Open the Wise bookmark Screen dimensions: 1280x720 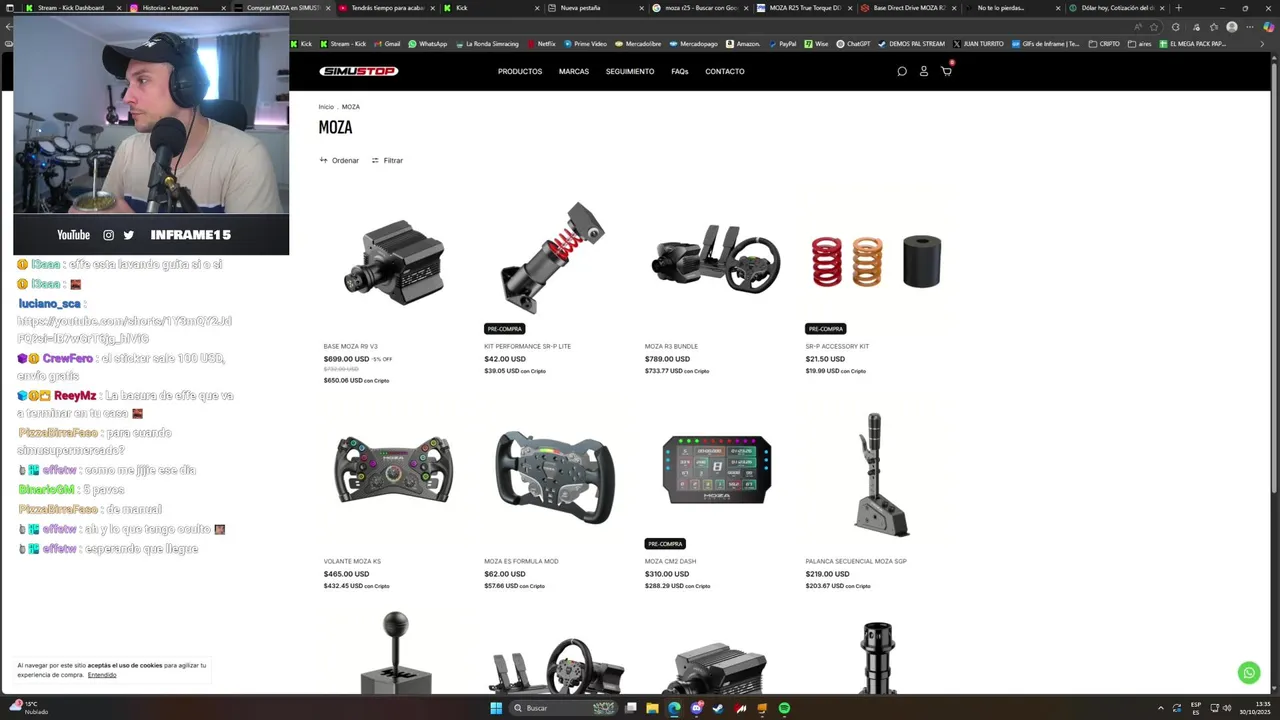coord(816,44)
